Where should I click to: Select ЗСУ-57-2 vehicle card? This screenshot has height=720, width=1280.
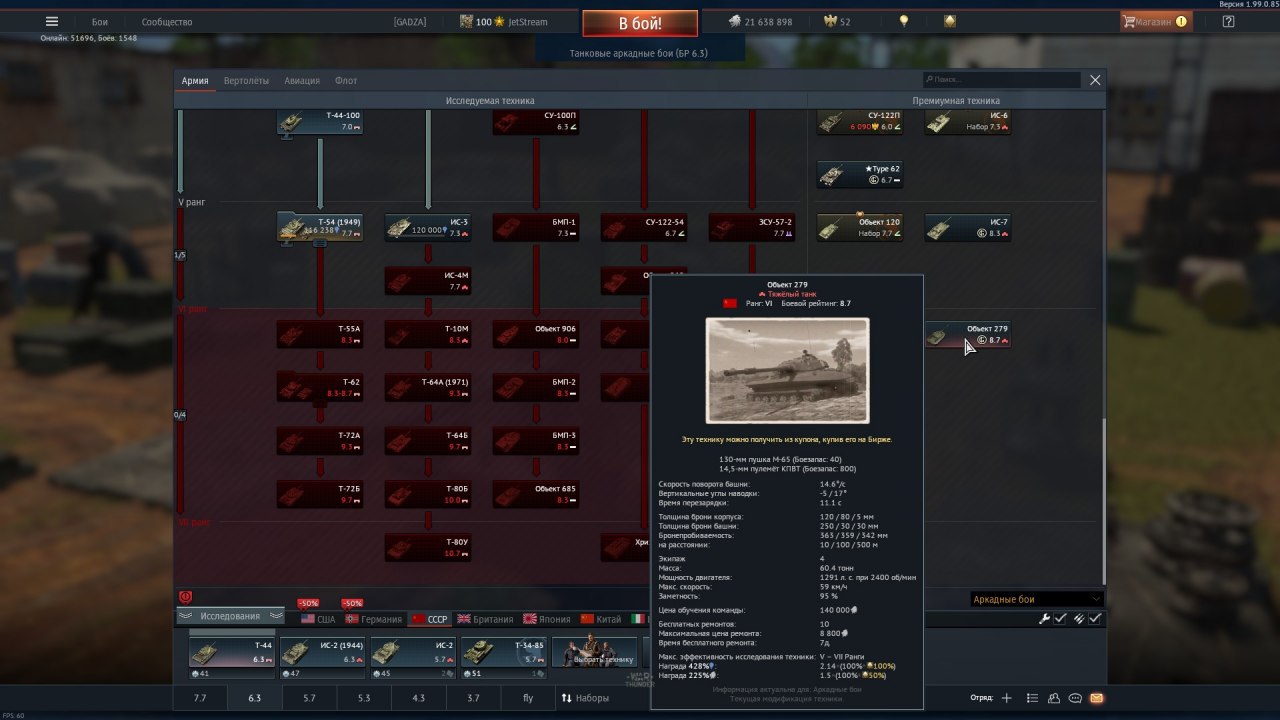tap(752, 227)
